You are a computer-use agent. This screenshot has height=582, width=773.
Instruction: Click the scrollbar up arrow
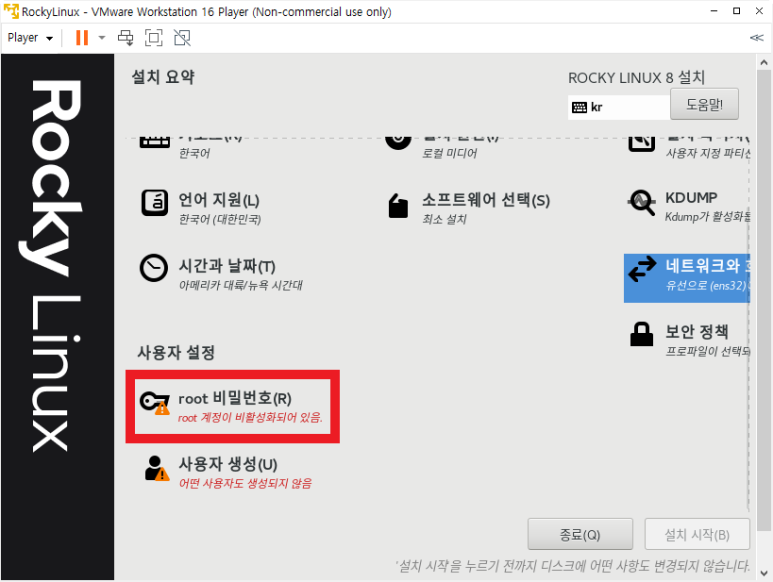pos(764,63)
